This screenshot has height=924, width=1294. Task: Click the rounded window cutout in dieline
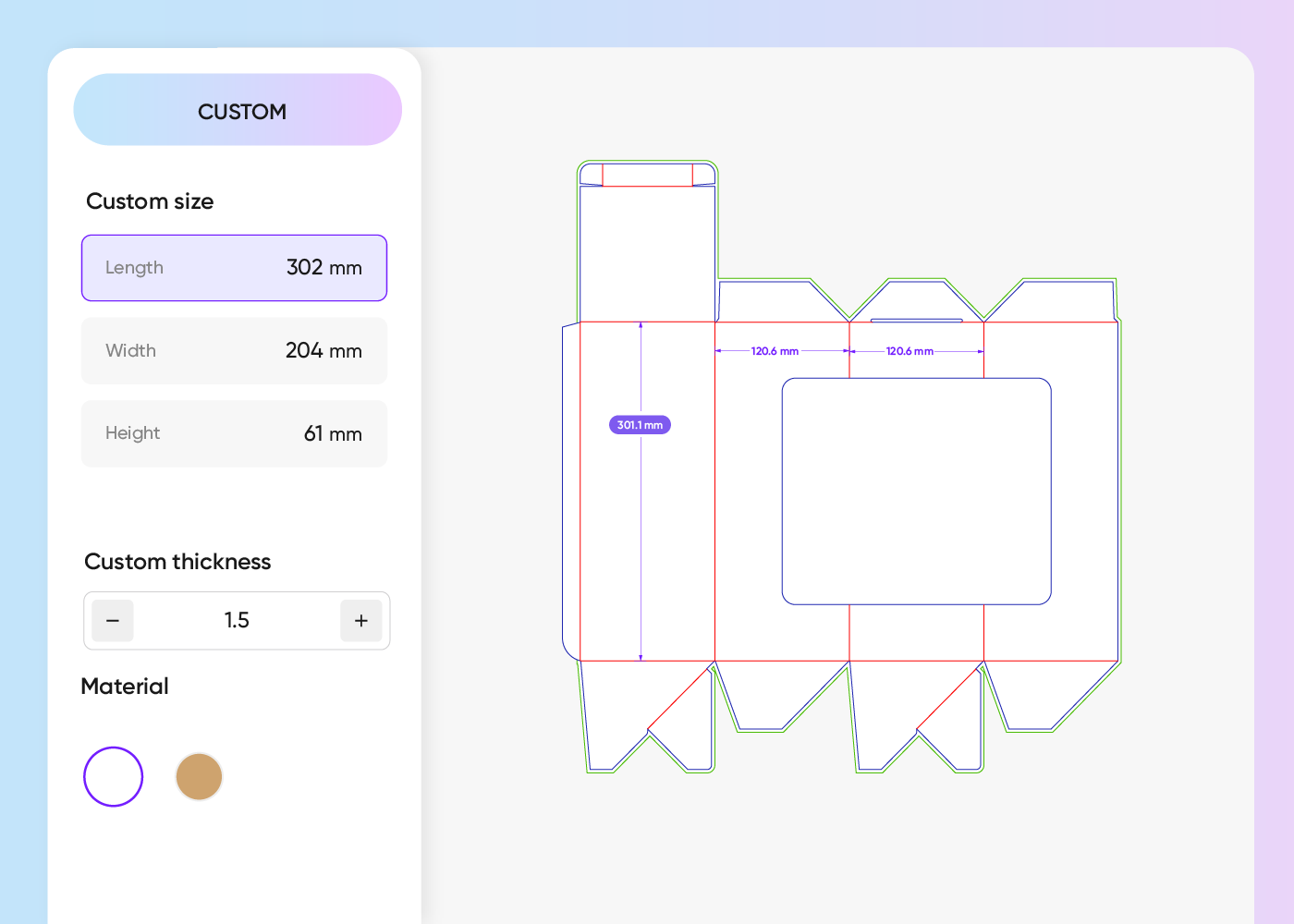point(917,492)
